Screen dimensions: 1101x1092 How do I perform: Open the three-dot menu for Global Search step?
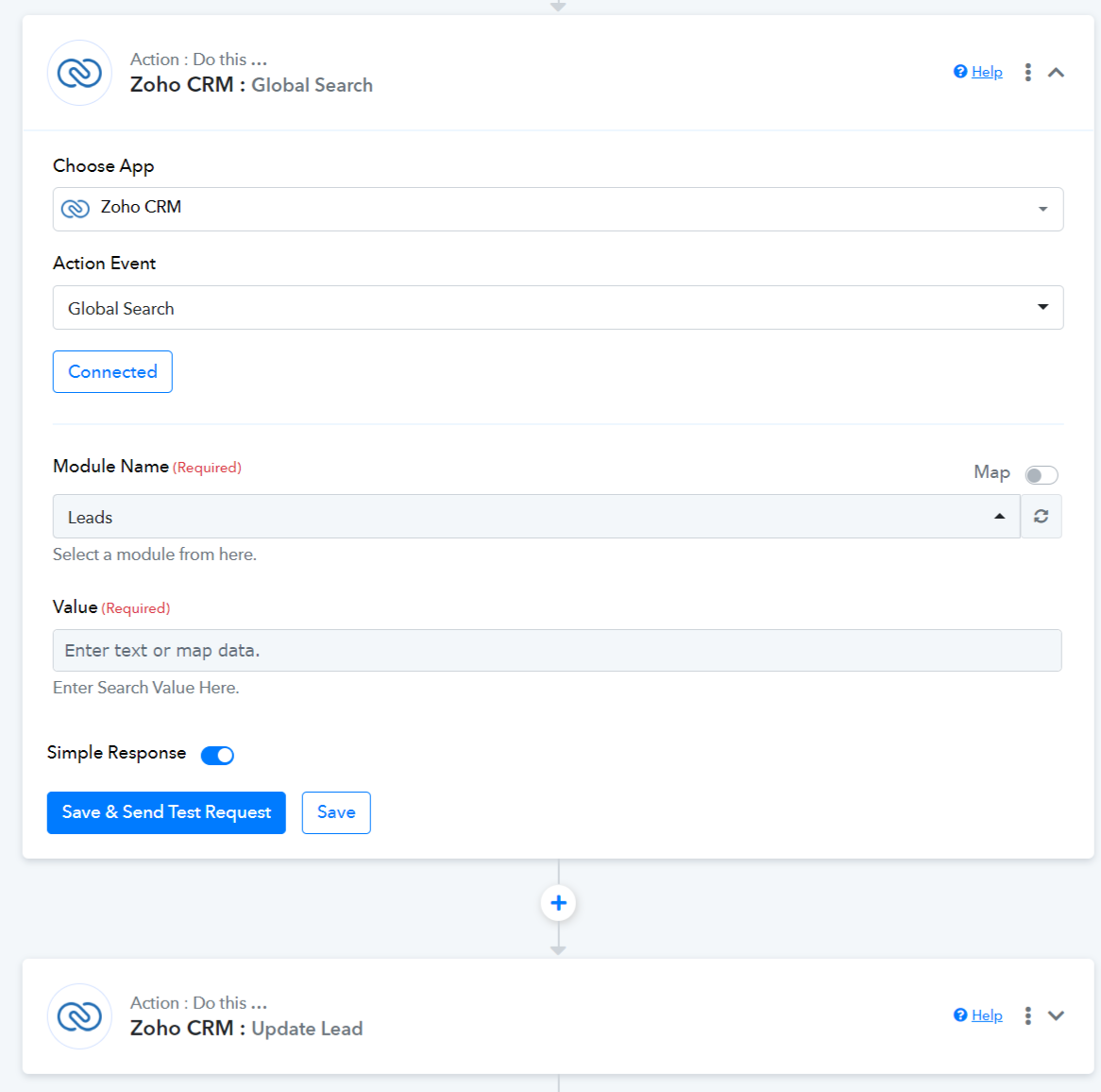pyautogui.click(x=1027, y=73)
